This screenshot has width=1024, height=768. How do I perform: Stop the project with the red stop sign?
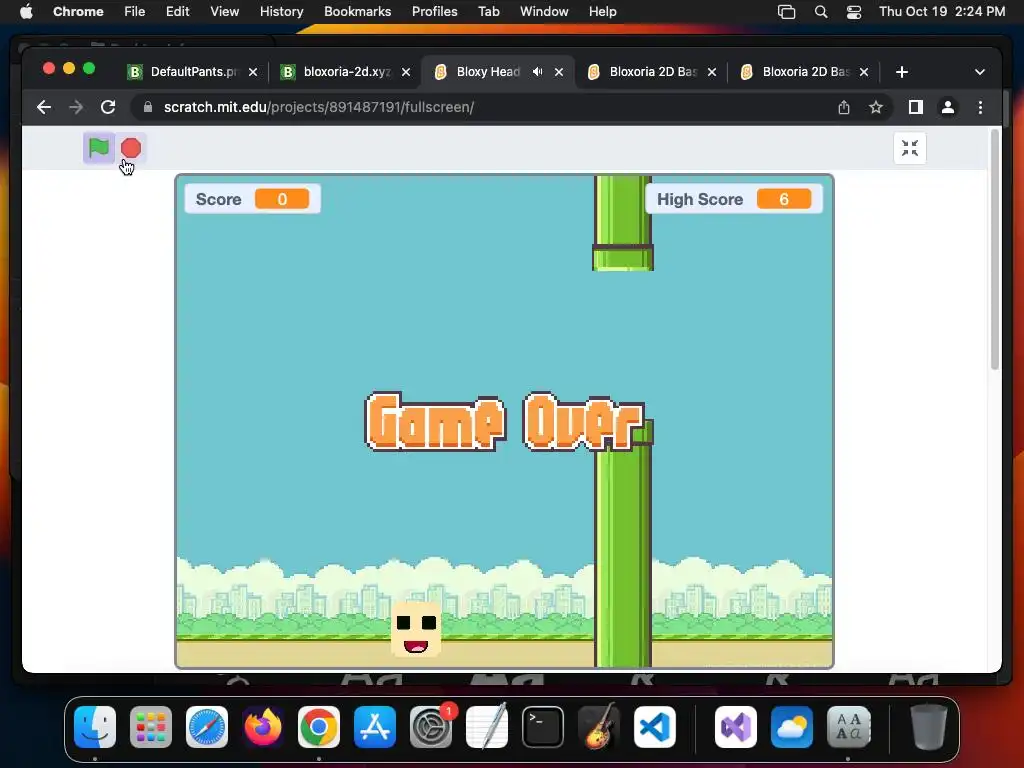[131, 148]
